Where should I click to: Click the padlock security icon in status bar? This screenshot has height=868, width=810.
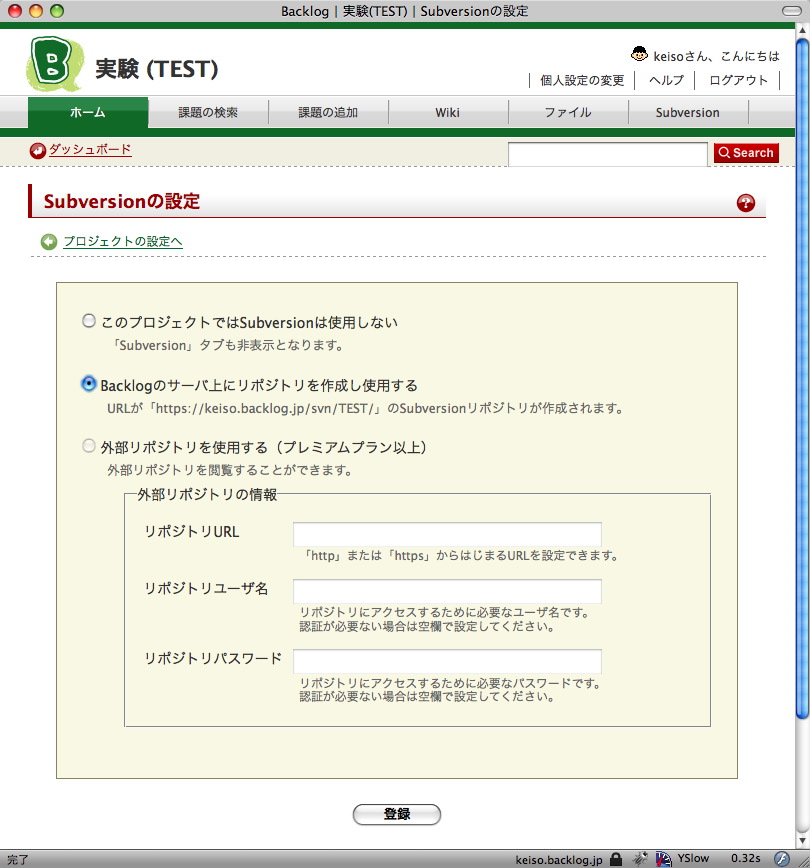(616, 858)
